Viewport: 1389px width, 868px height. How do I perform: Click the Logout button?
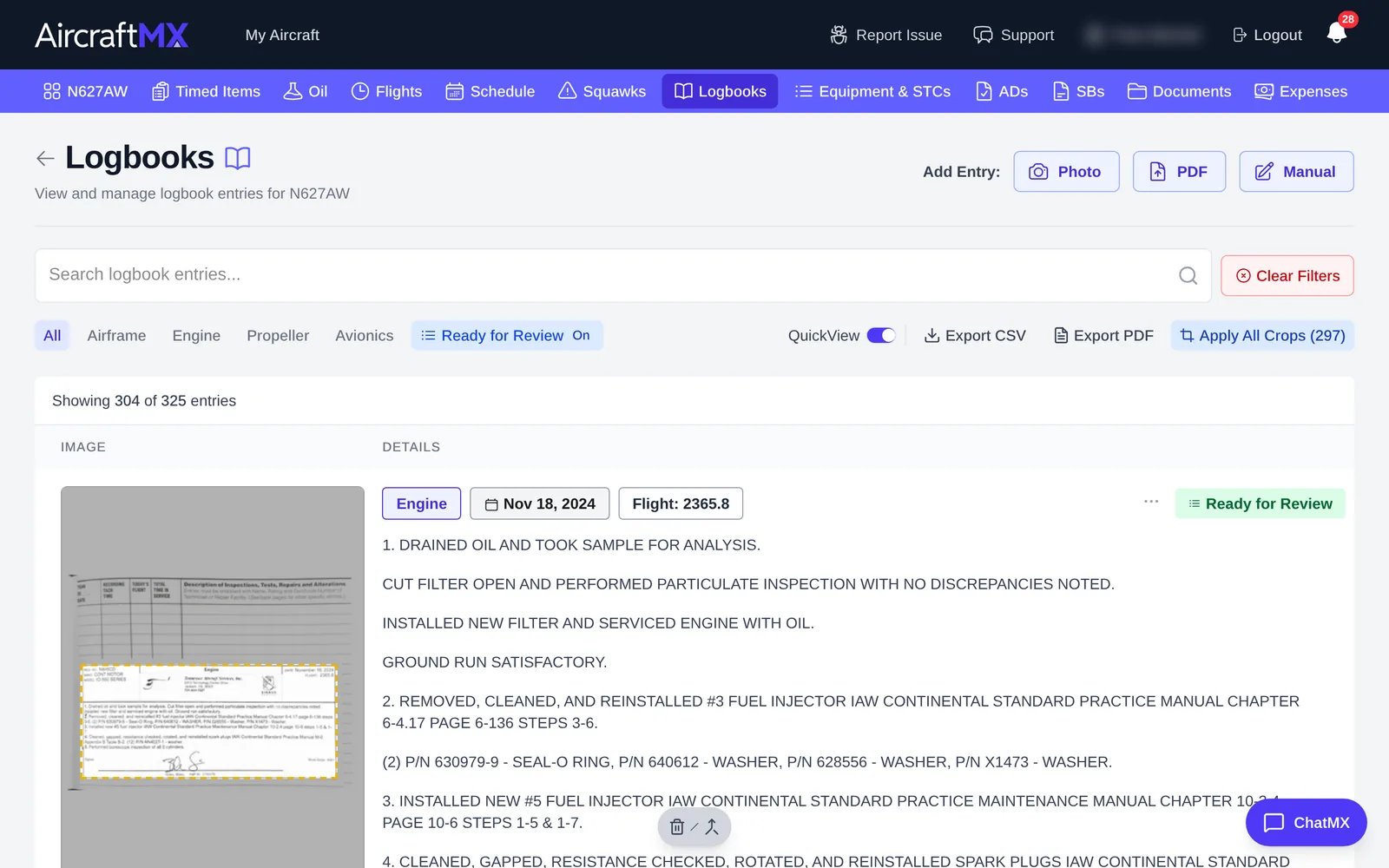pos(1267,35)
